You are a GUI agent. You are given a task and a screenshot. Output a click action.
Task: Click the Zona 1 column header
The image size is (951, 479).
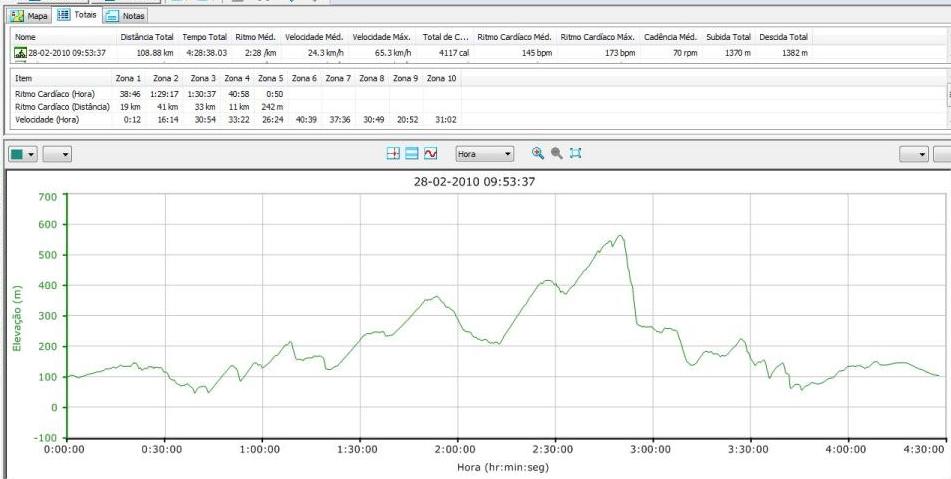(x=129, y=78)
